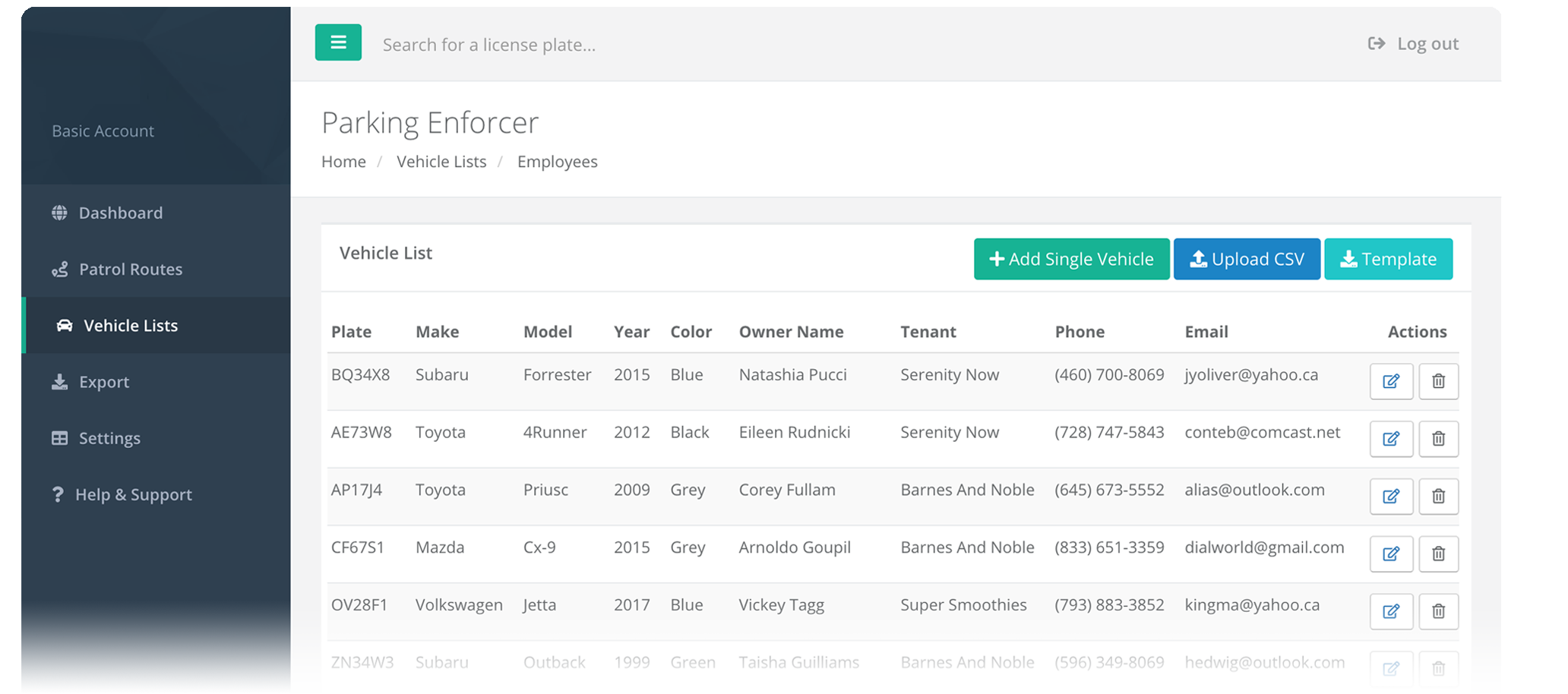Click the Upload CSV button
The image size is (1568, 694).
1247,260
